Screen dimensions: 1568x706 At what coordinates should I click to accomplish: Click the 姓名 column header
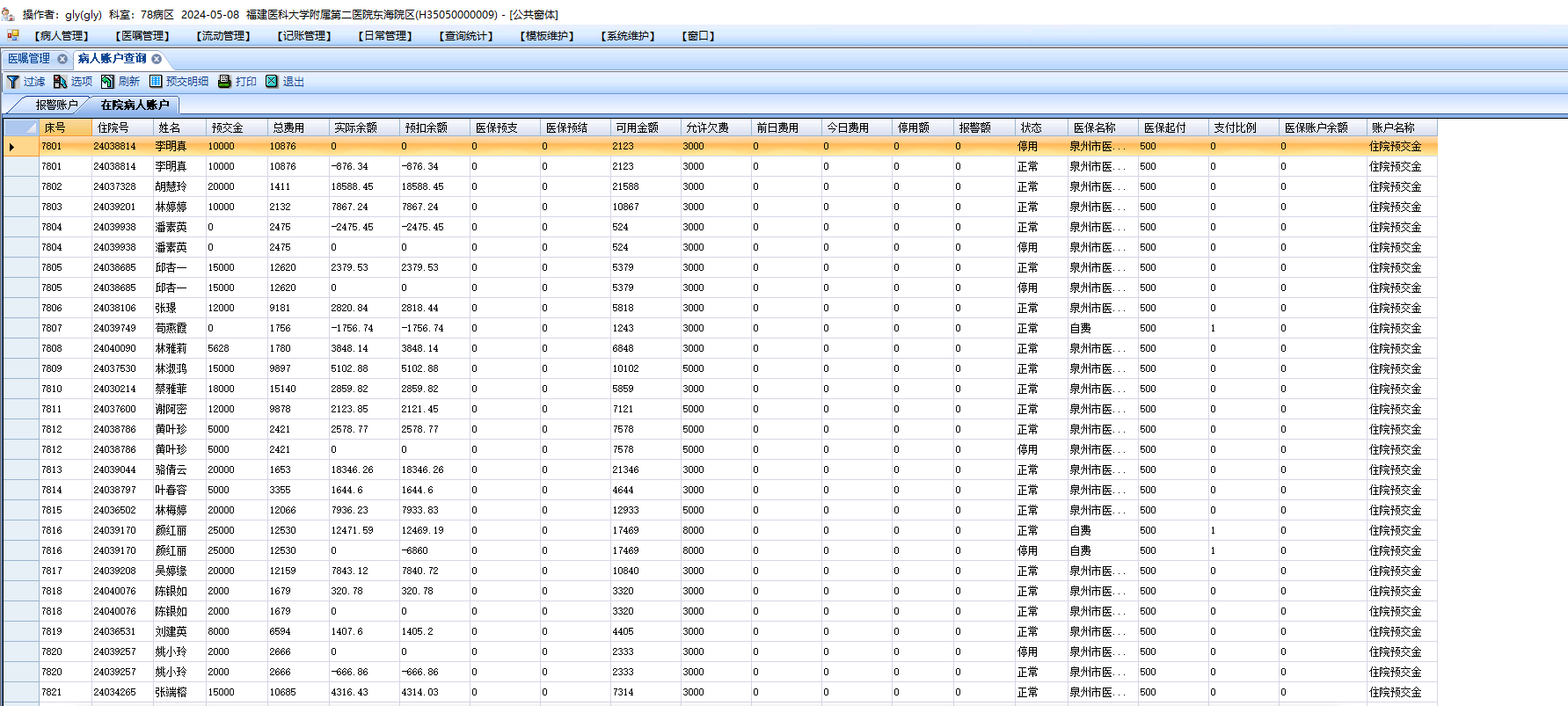tap(179, 127)
